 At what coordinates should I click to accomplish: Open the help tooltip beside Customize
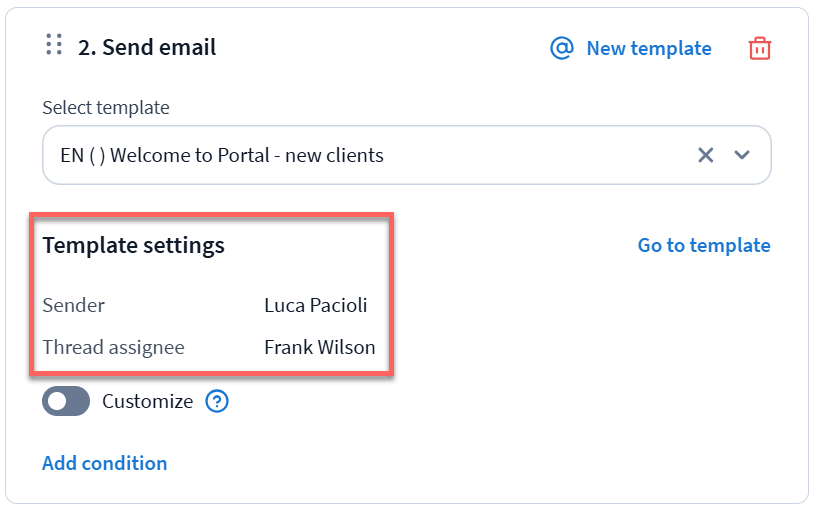tap(217, 402)
